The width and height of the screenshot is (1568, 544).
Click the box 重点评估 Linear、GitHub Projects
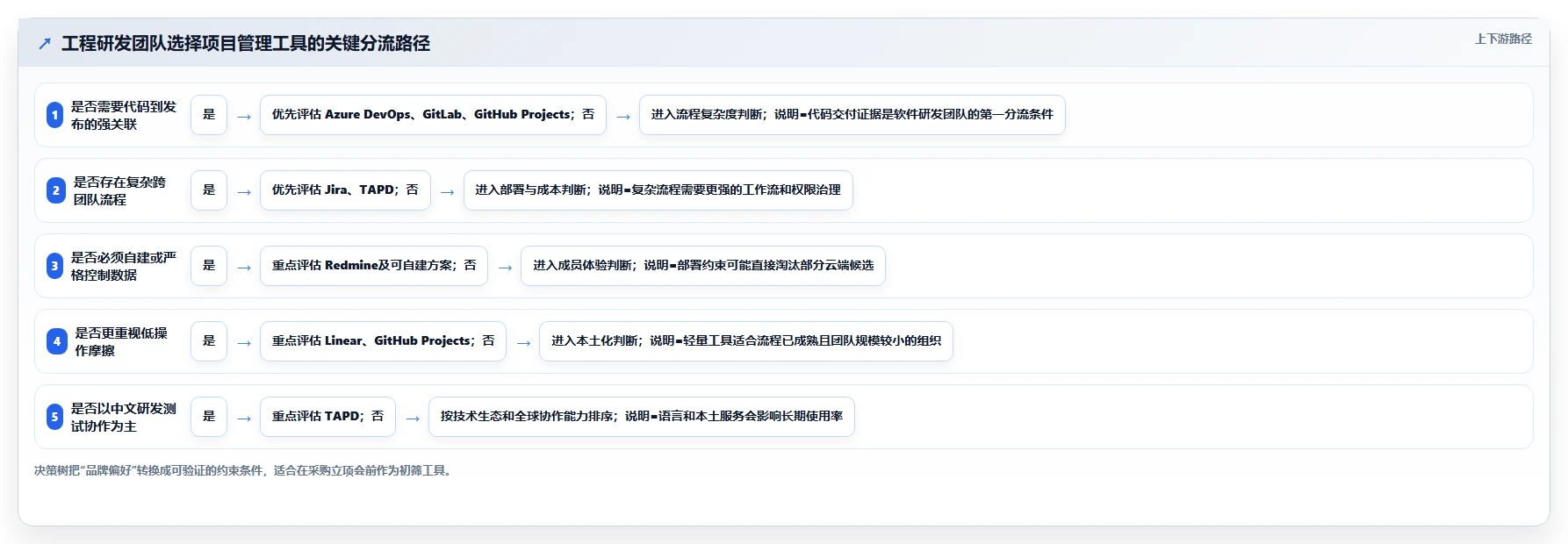click(x=383, y=341)
